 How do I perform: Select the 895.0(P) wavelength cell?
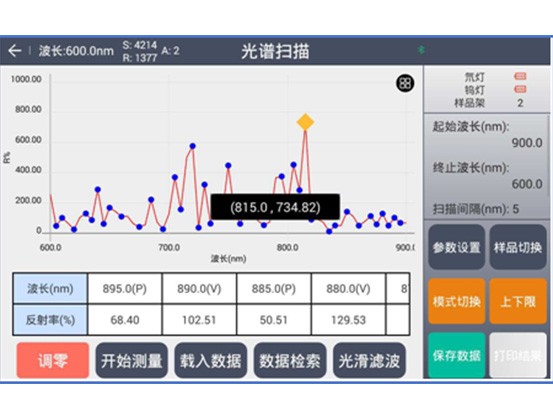coord(125,289)
